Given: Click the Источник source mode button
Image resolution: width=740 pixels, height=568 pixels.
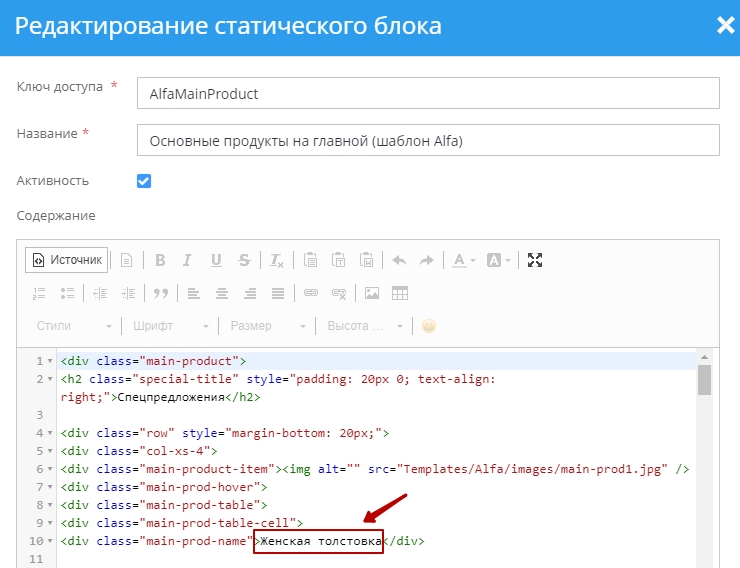Looking at the screenshot, I should pos(67,260).
